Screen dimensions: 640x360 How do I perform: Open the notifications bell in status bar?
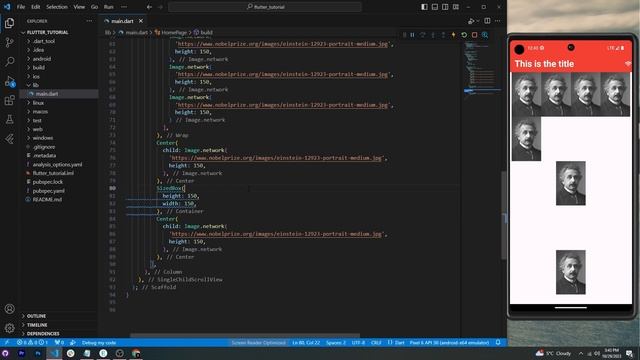pyautogui.click(x=498, y=342)
